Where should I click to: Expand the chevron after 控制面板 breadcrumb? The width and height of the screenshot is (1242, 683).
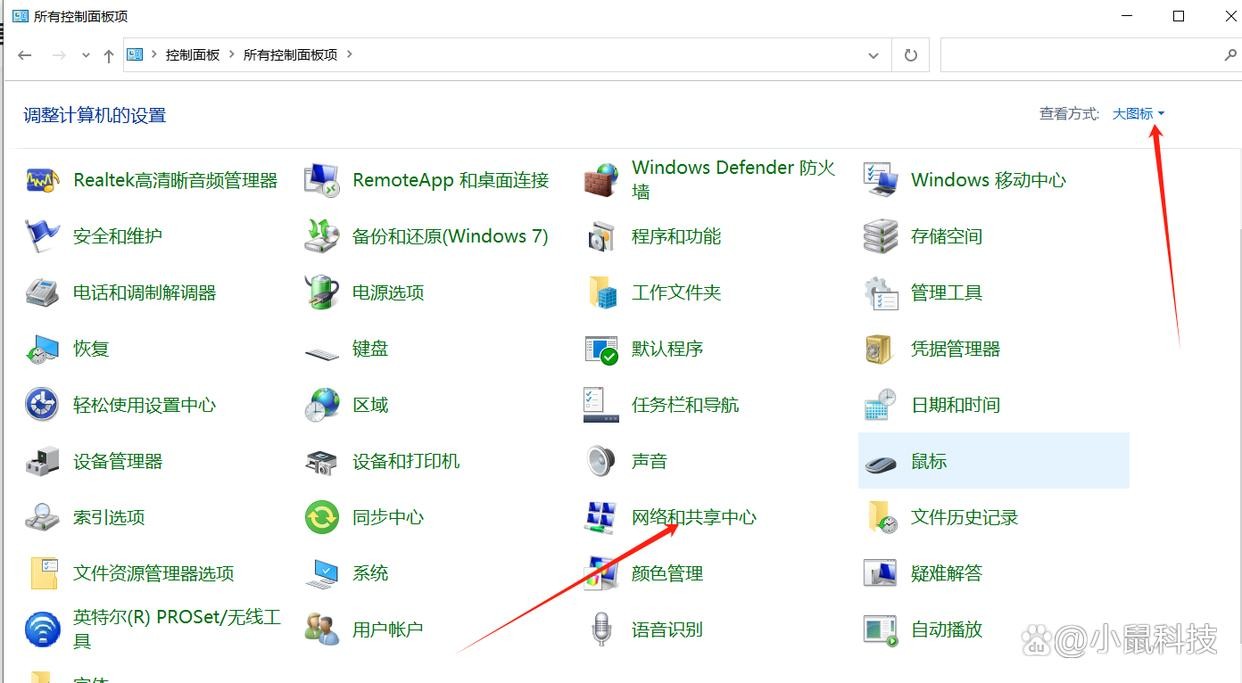click(232, 55)
